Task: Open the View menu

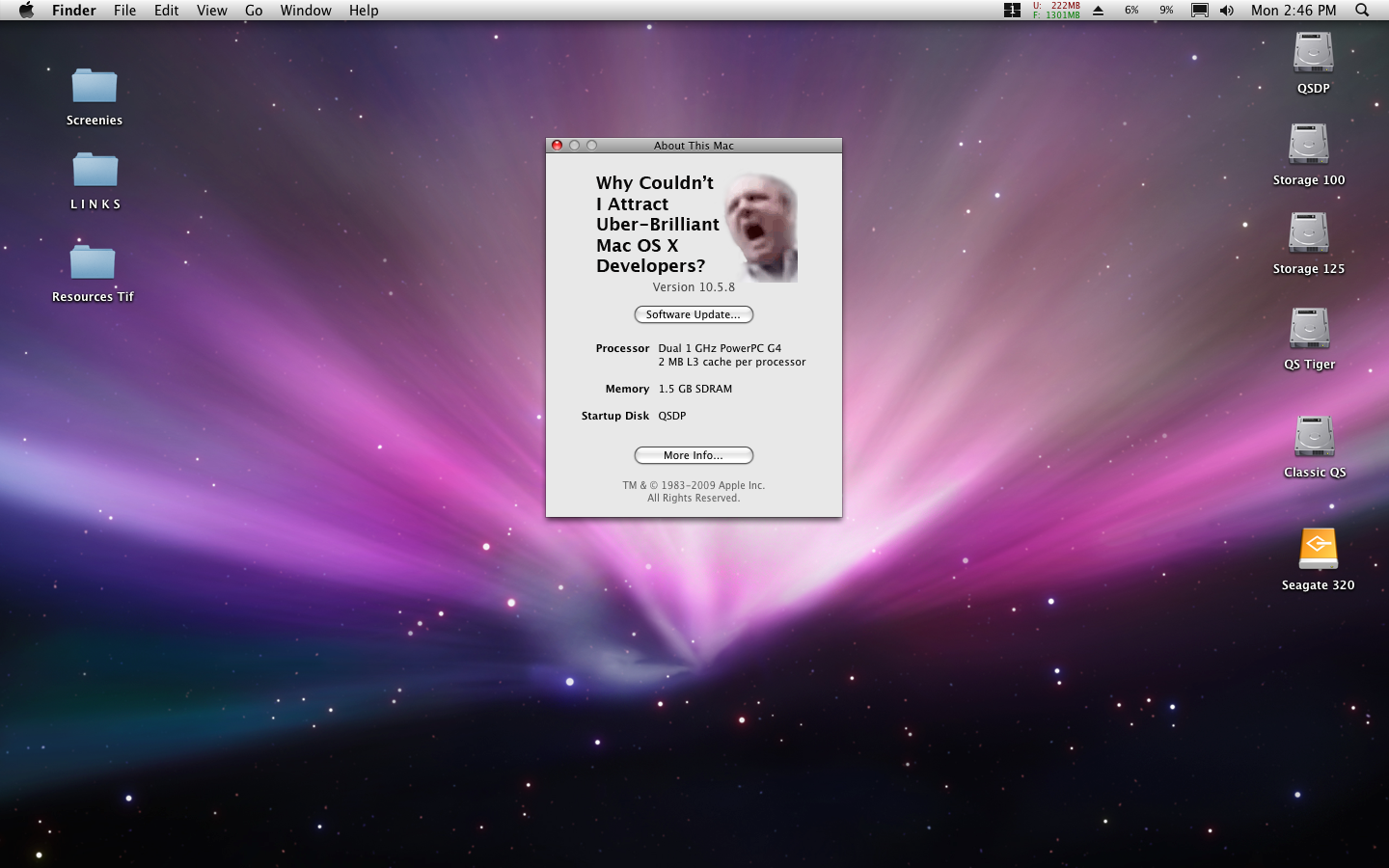Action: point(211,11)
